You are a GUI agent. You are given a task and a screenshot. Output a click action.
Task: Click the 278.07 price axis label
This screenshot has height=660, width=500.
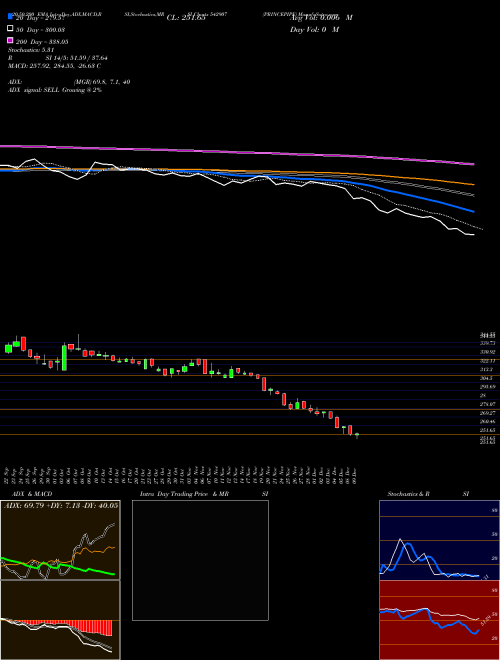487,404
